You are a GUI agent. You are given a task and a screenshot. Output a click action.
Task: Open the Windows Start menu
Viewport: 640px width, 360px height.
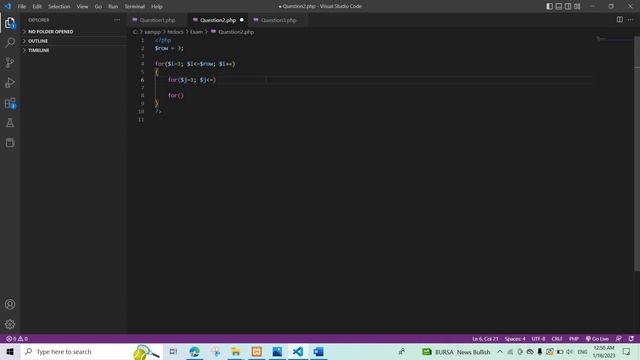pyautogui.click(x=10, y=351)
